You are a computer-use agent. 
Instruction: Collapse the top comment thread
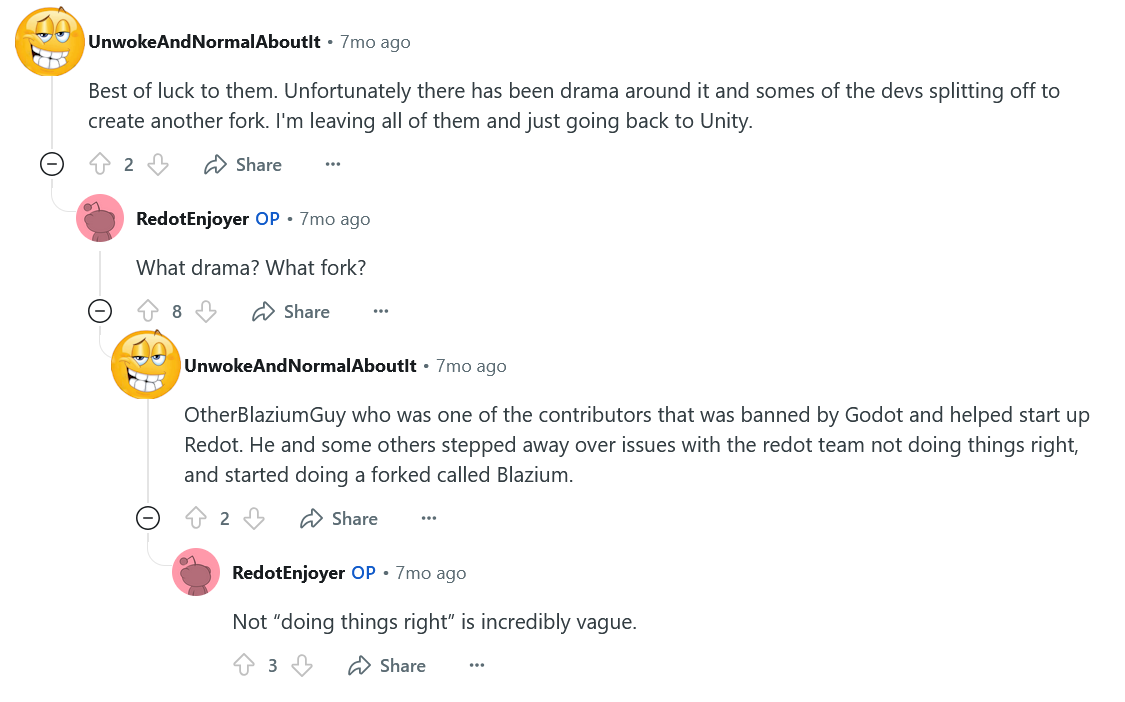(51, 164)
